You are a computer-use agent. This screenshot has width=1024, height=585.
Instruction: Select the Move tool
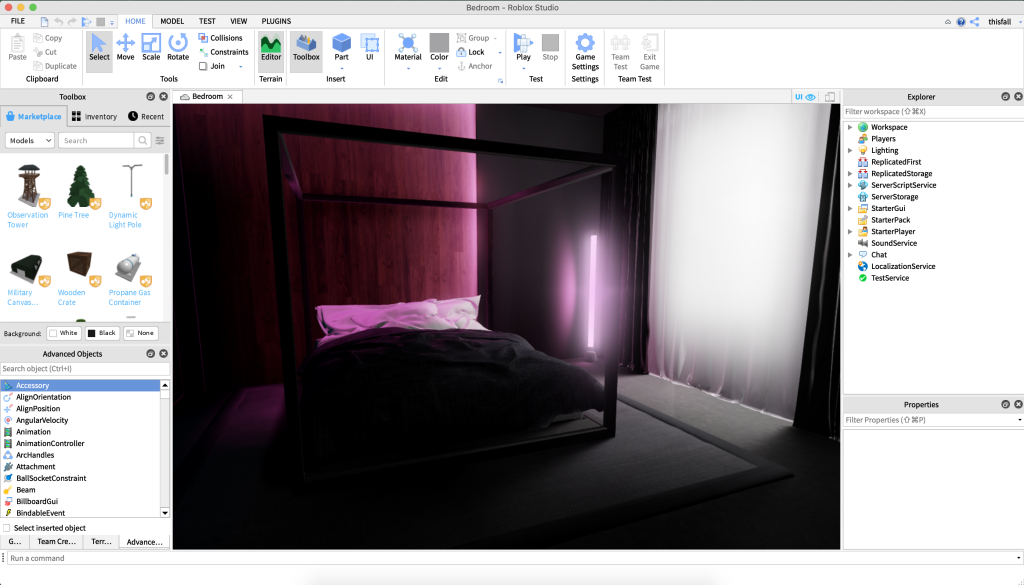click(125, 47)
